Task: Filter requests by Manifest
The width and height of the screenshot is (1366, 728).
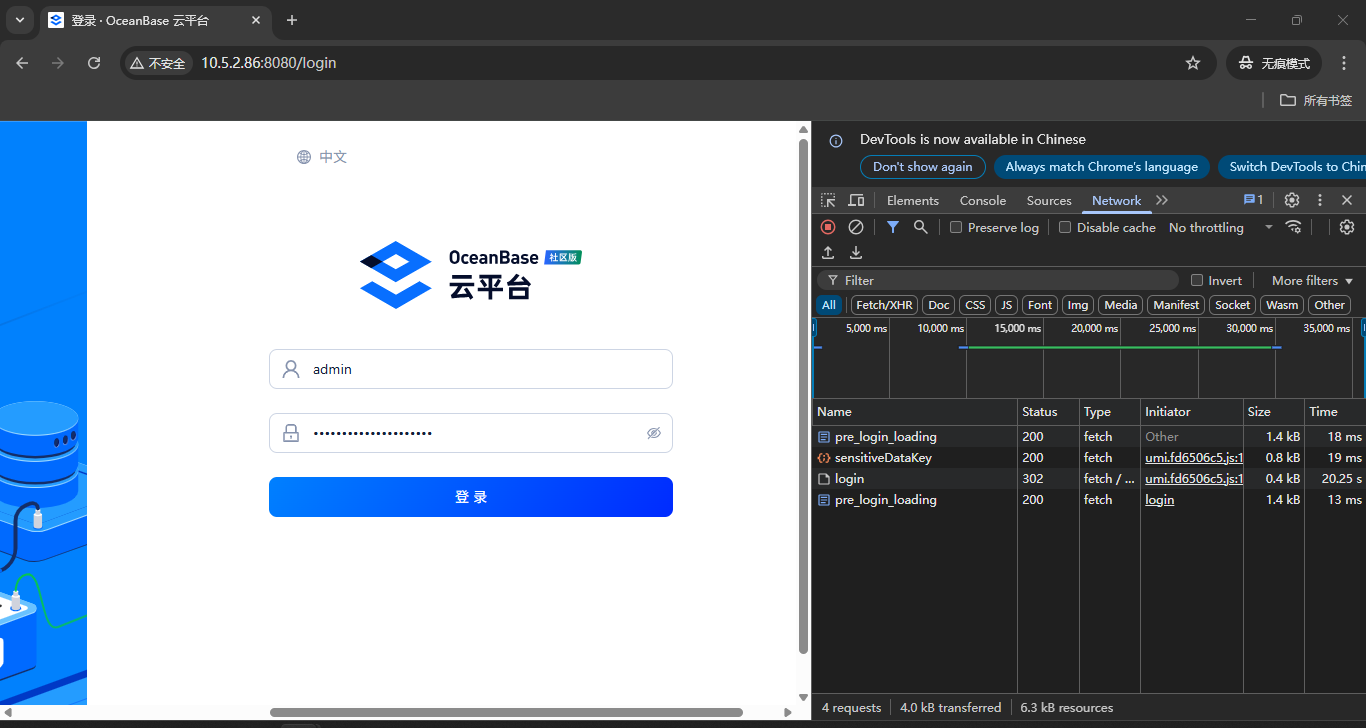Action: point(1176,305)
